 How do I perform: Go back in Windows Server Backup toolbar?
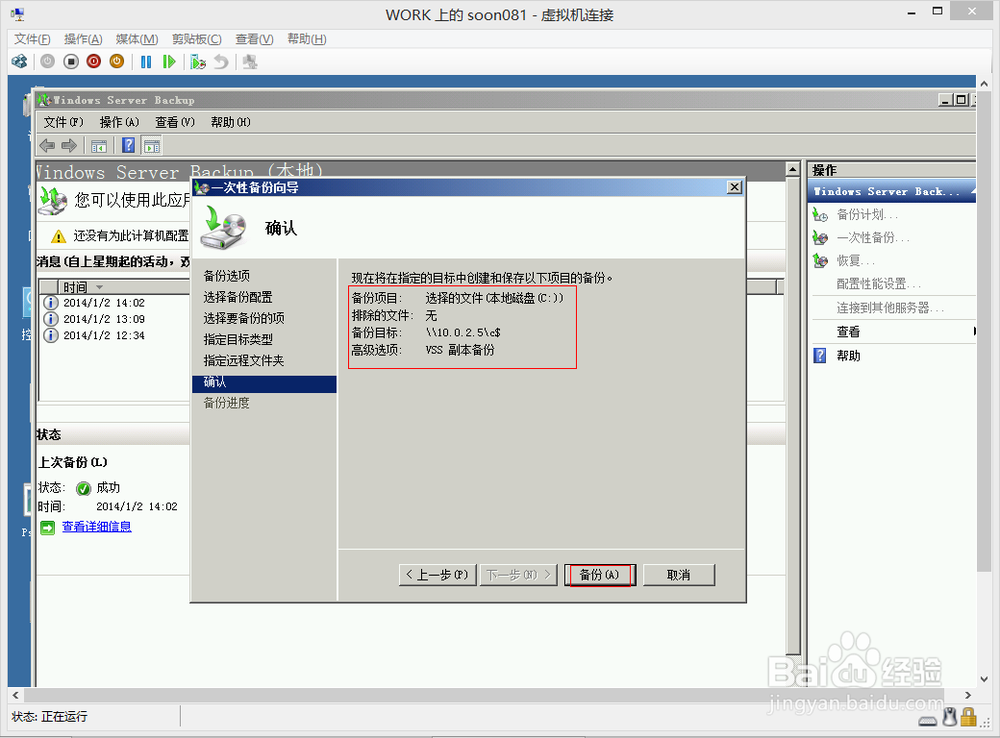[x=47, y=145]
